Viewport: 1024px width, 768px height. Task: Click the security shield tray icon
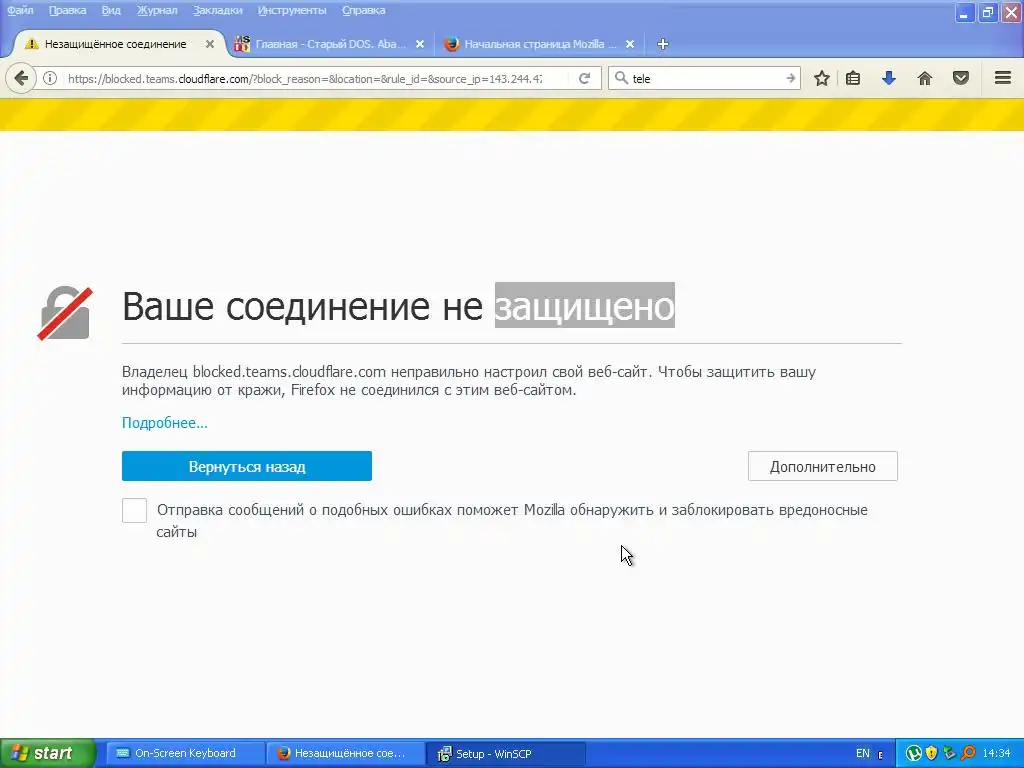coord(931,754)
